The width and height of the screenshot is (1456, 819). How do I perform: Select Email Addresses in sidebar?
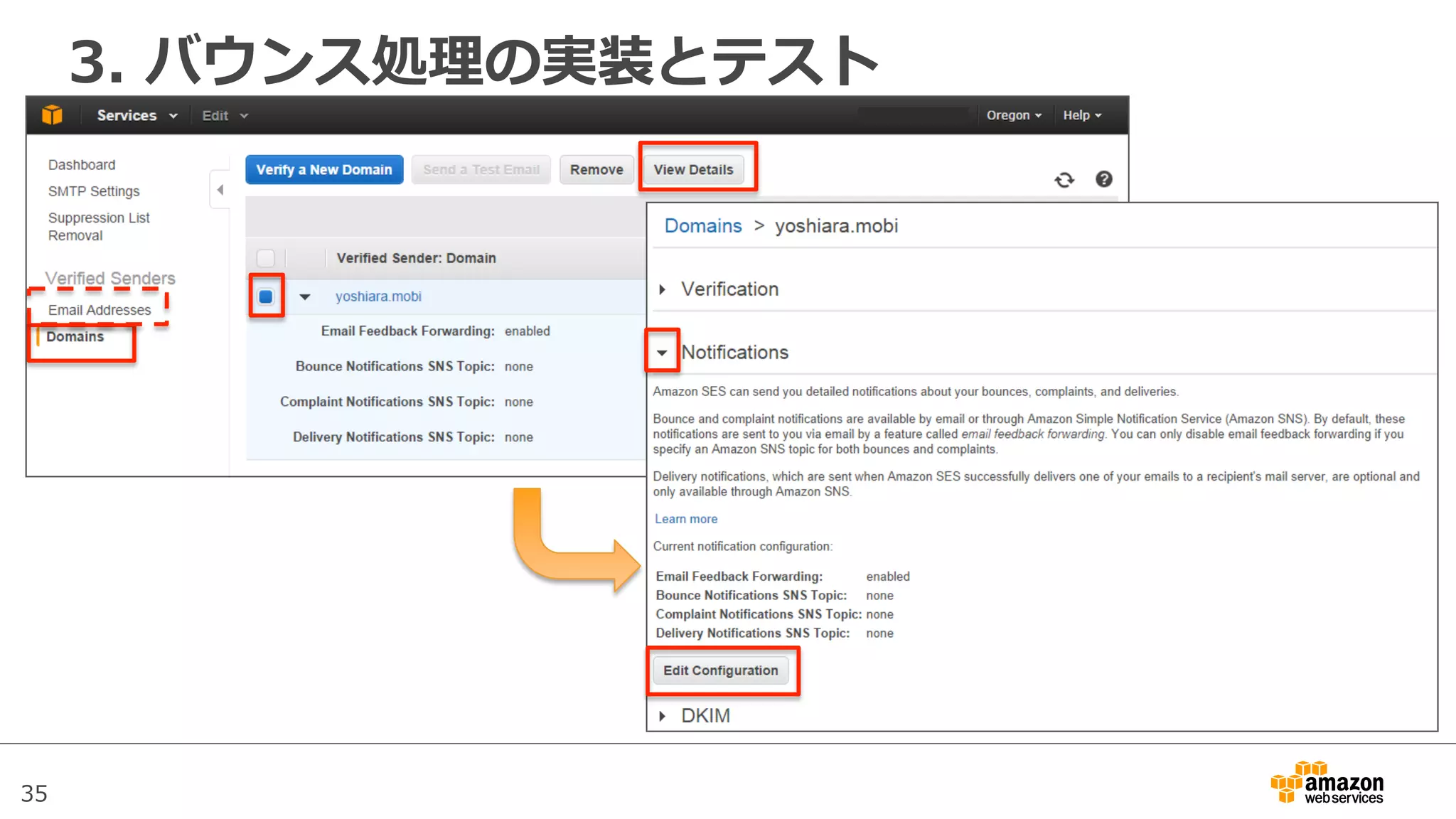pyautogui.click(x=100, y=310)
